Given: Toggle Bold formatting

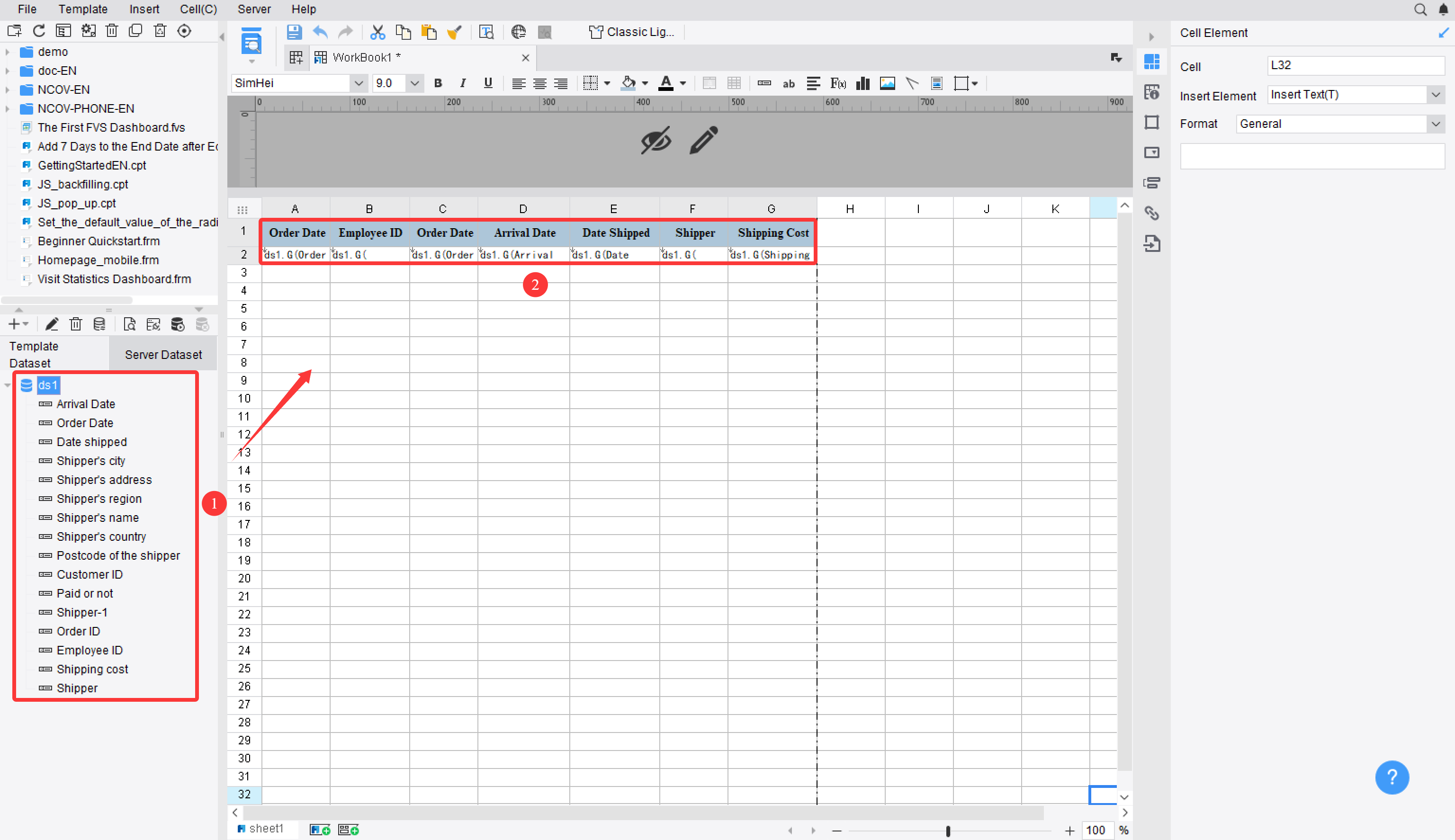Looking at the screenshot, I should pyautogui.click(x=438, y=84).
